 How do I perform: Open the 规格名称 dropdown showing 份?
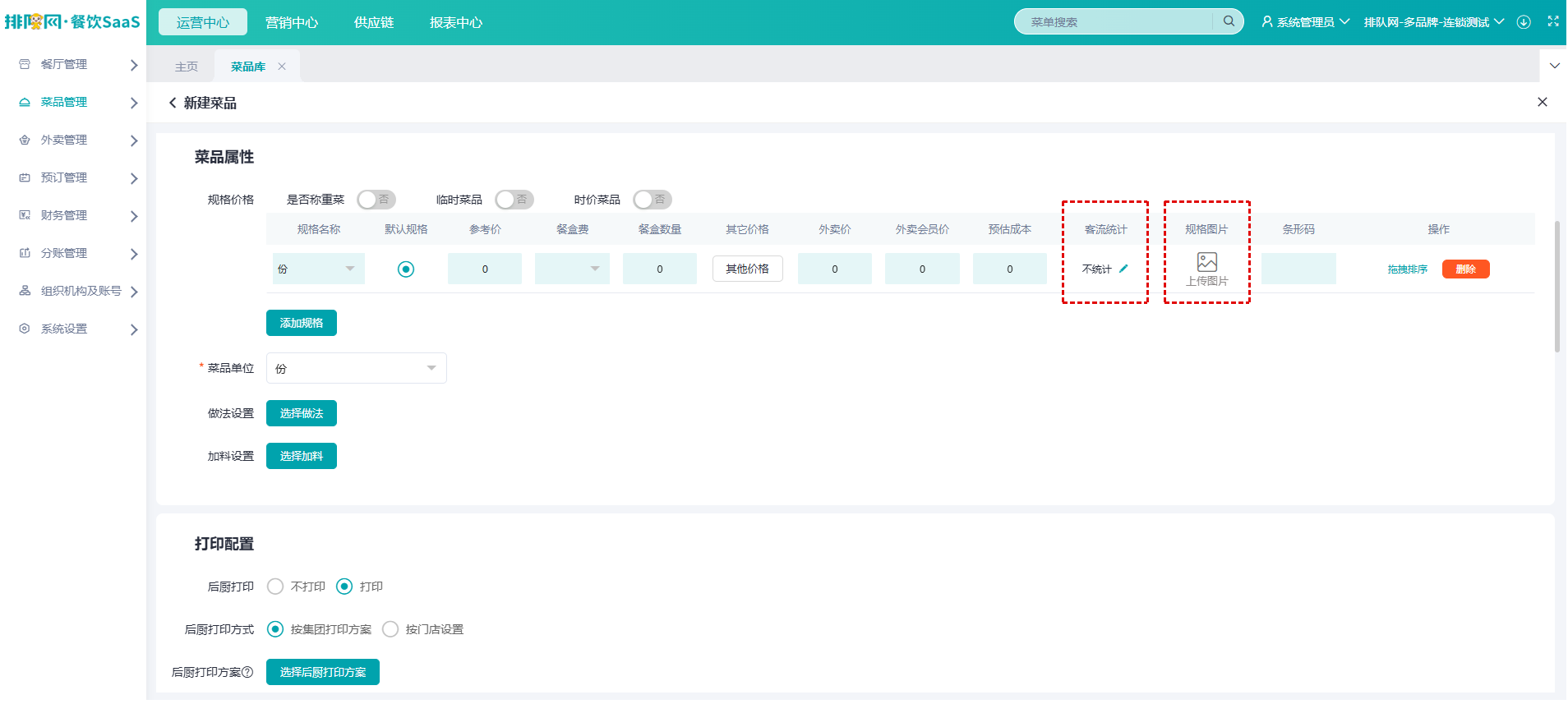[x=319, y=269]
